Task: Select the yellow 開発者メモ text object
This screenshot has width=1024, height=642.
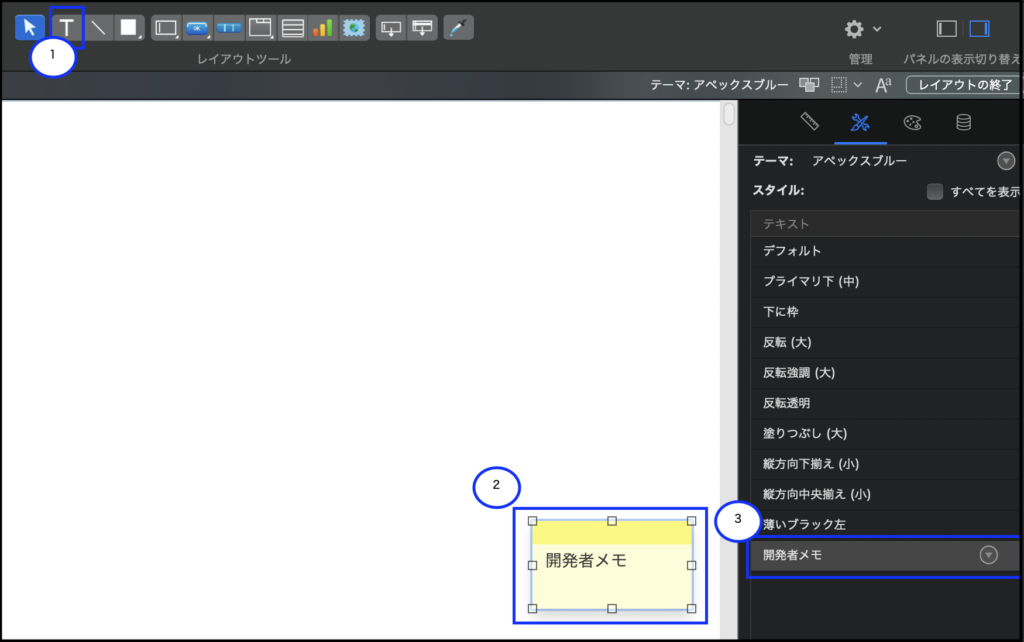Action: (x=611, y=563)
